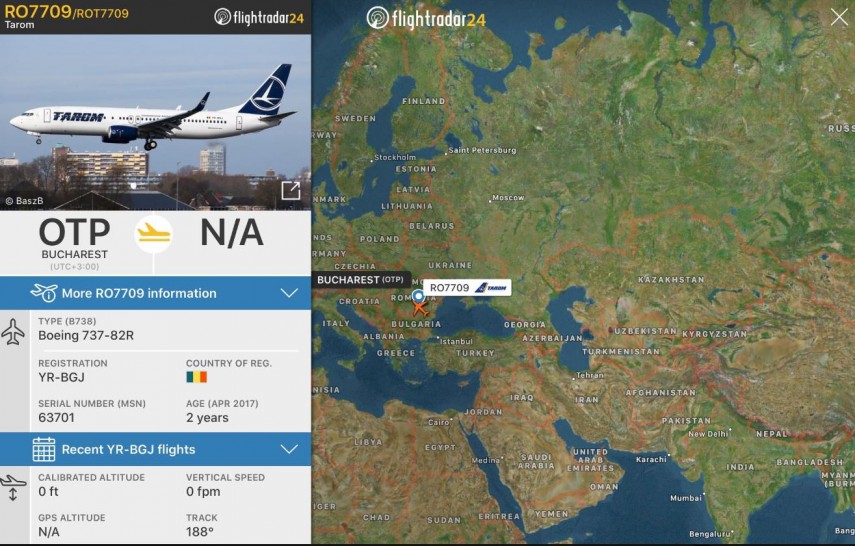Image resolution: width=855 pixels, height=546 pixels.
Task: Click the Tarom aircraft photo thumbnail
Action: 155,122
